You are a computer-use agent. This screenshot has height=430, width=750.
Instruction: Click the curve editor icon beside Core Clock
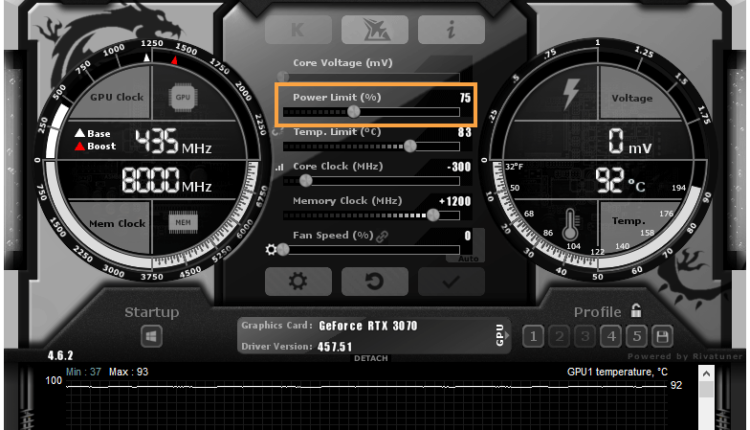click(279, 167)
